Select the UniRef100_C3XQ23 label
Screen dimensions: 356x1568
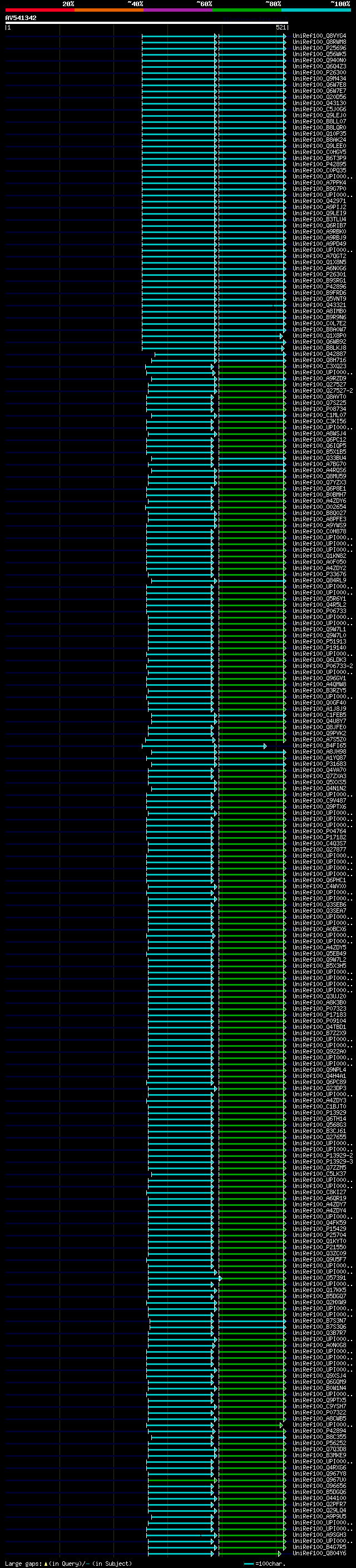(319, 367)
